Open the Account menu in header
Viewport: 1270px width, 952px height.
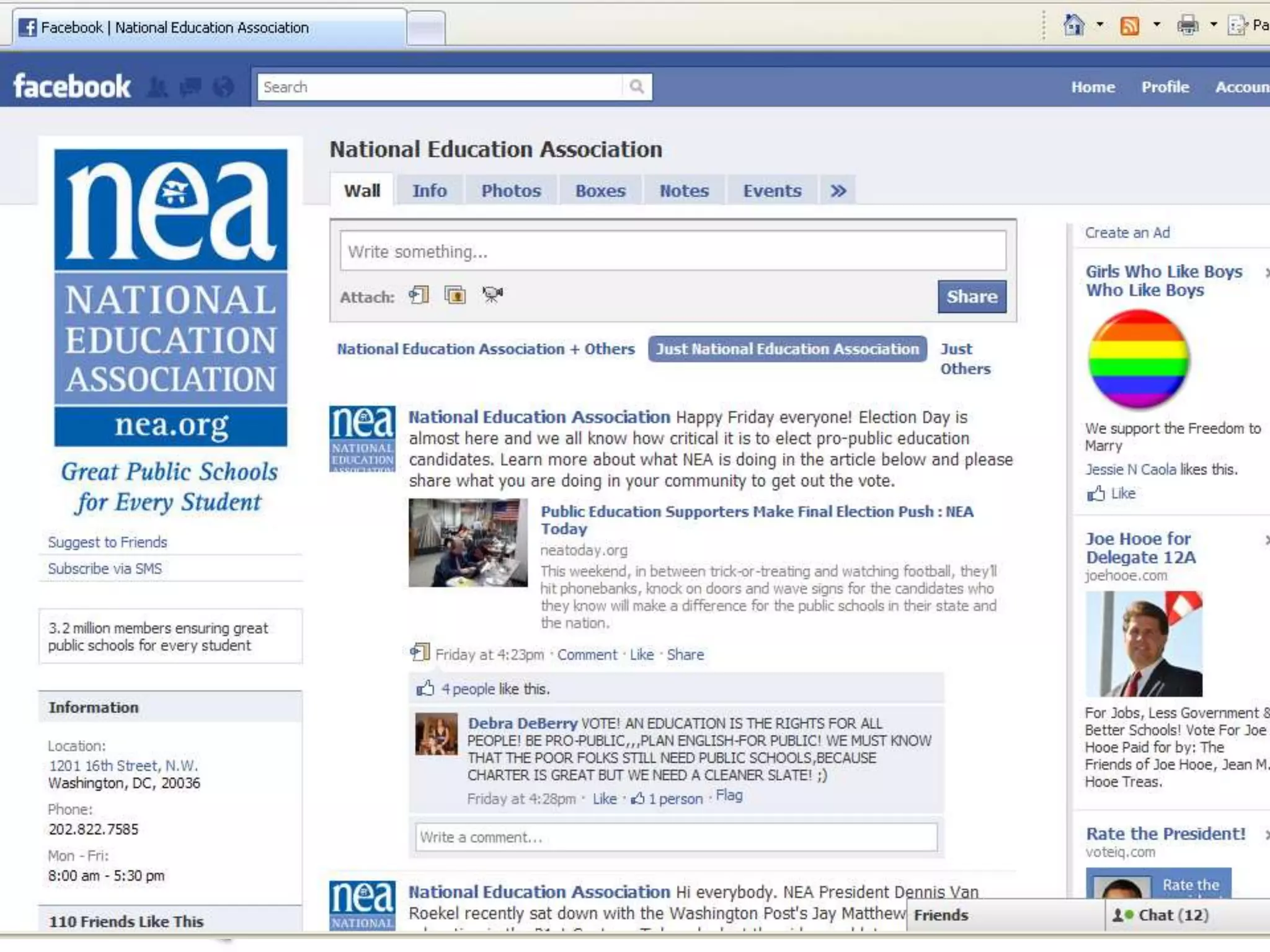(1242, 87)
